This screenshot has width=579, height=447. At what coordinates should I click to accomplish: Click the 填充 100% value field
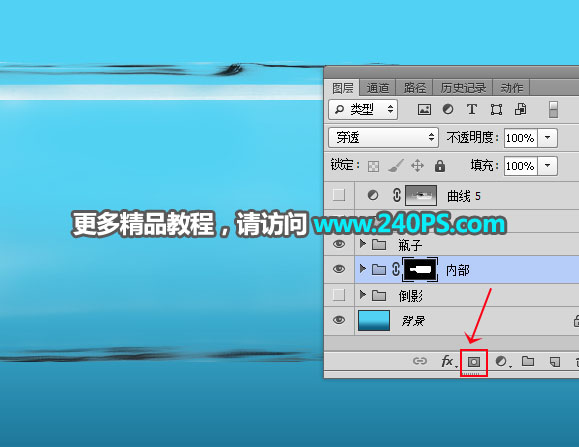[520, 166]
